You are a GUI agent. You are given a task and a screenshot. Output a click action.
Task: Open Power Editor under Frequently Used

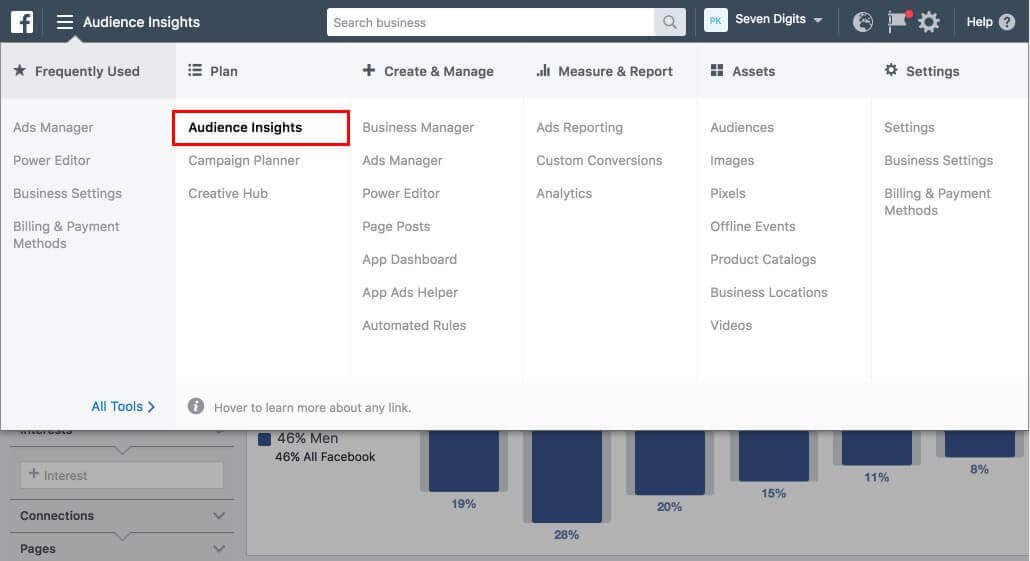pyautogui.click(x=51, y=160)
